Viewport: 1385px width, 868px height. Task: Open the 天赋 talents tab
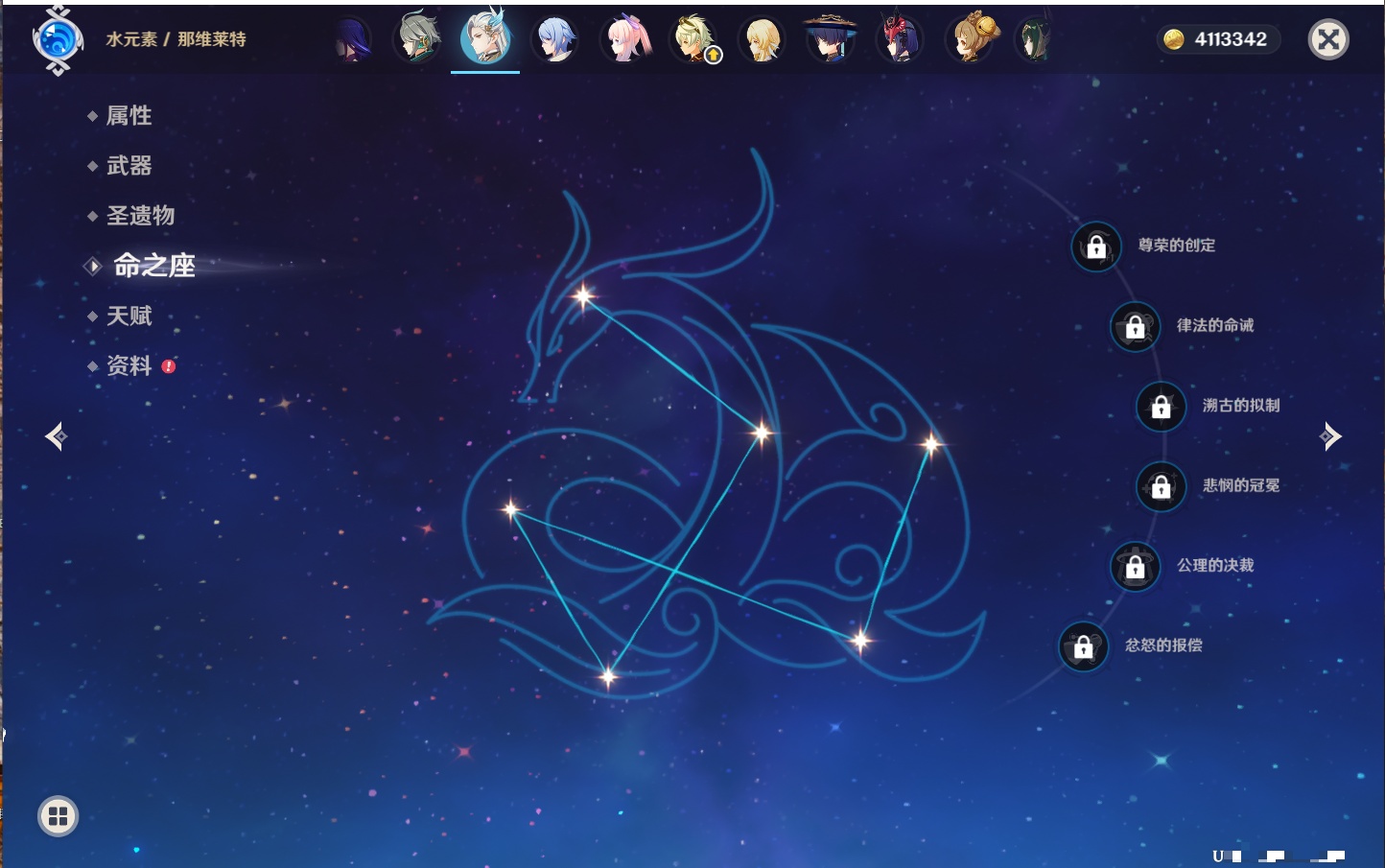point(129,316)
